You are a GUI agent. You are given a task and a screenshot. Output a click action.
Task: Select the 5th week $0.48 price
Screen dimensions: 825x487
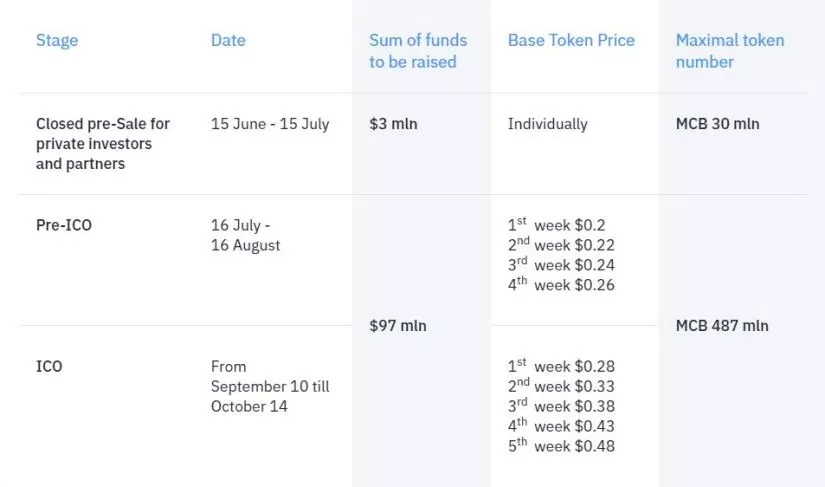coord(561,447)
